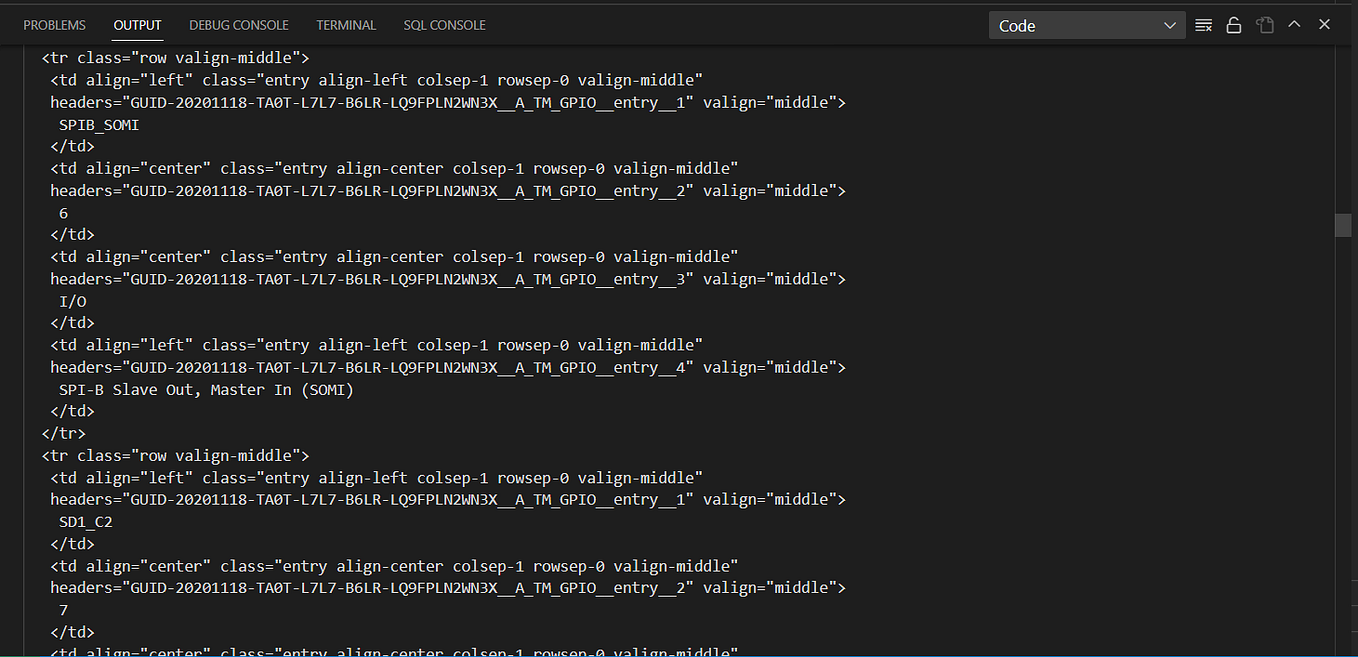Expand the dropdown arrow beside Code

click(1168, 25)
